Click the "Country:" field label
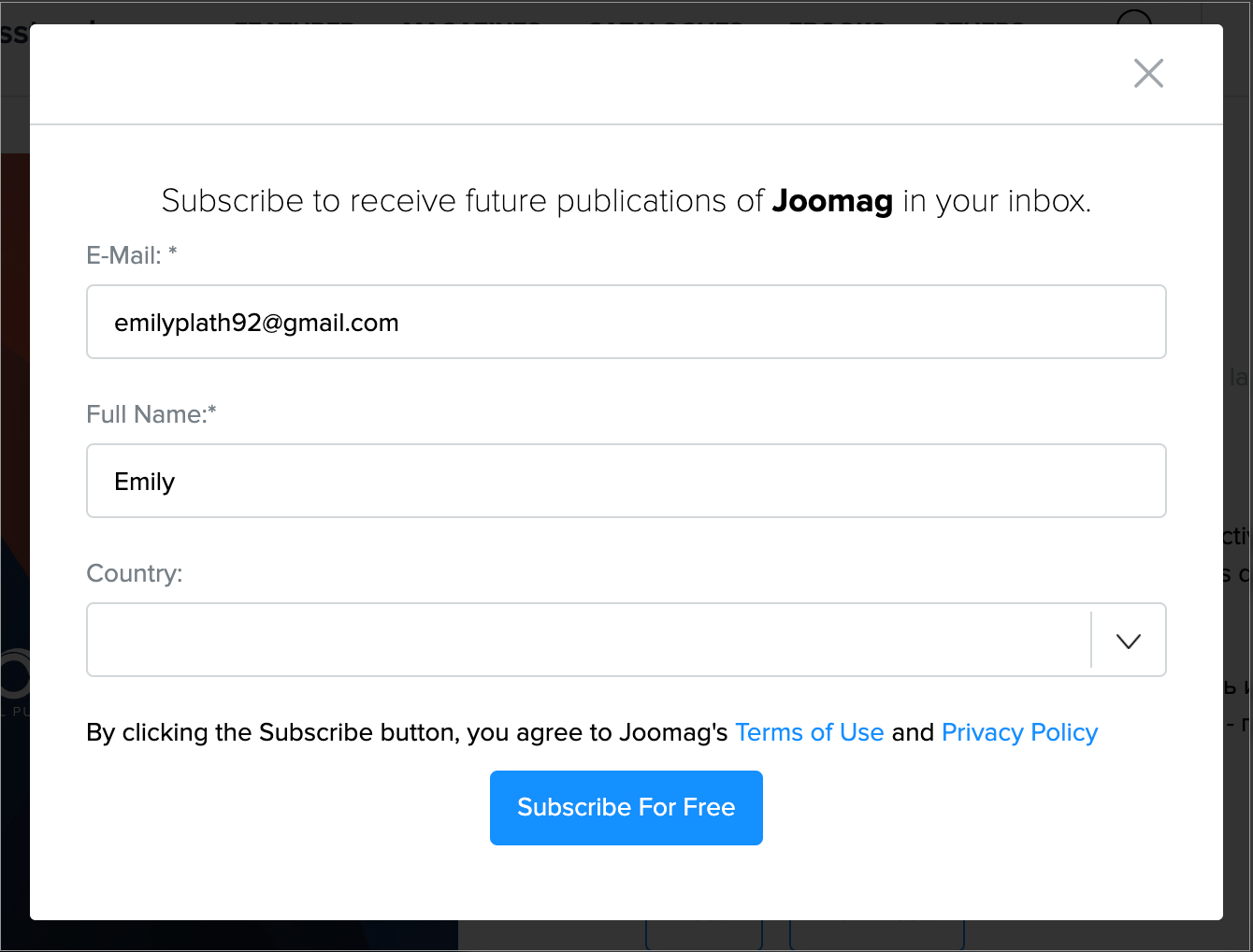Screen dimensions: 1253x952 135,573
